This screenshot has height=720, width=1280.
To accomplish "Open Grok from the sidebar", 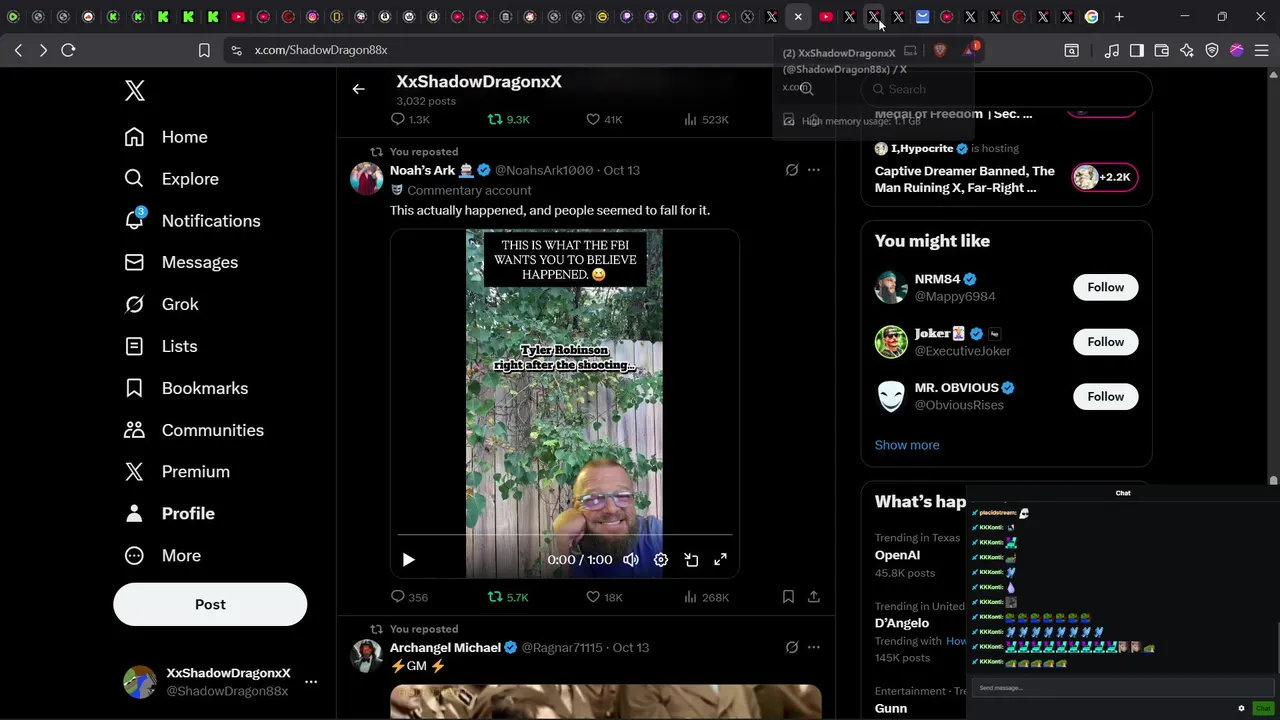I will click(161, 304).
